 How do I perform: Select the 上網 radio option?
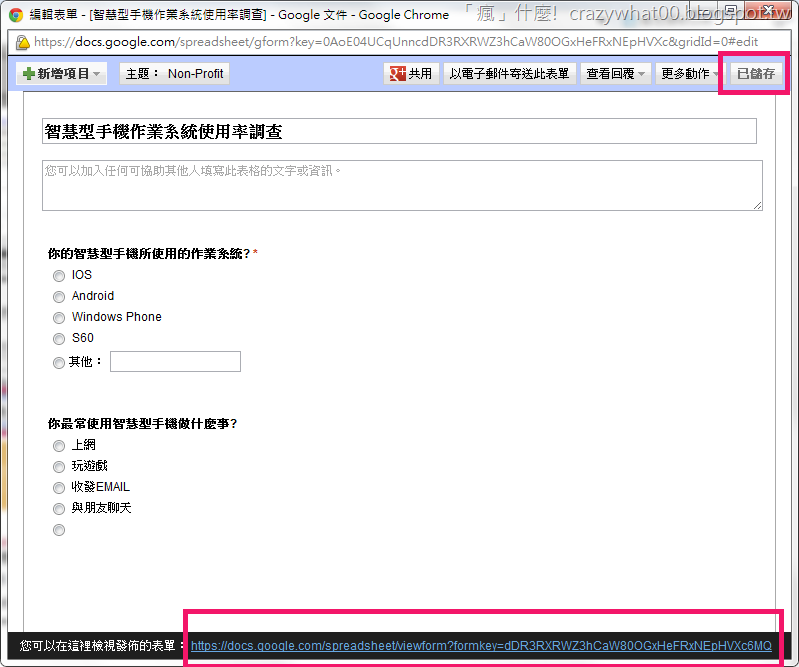[59, 446]
